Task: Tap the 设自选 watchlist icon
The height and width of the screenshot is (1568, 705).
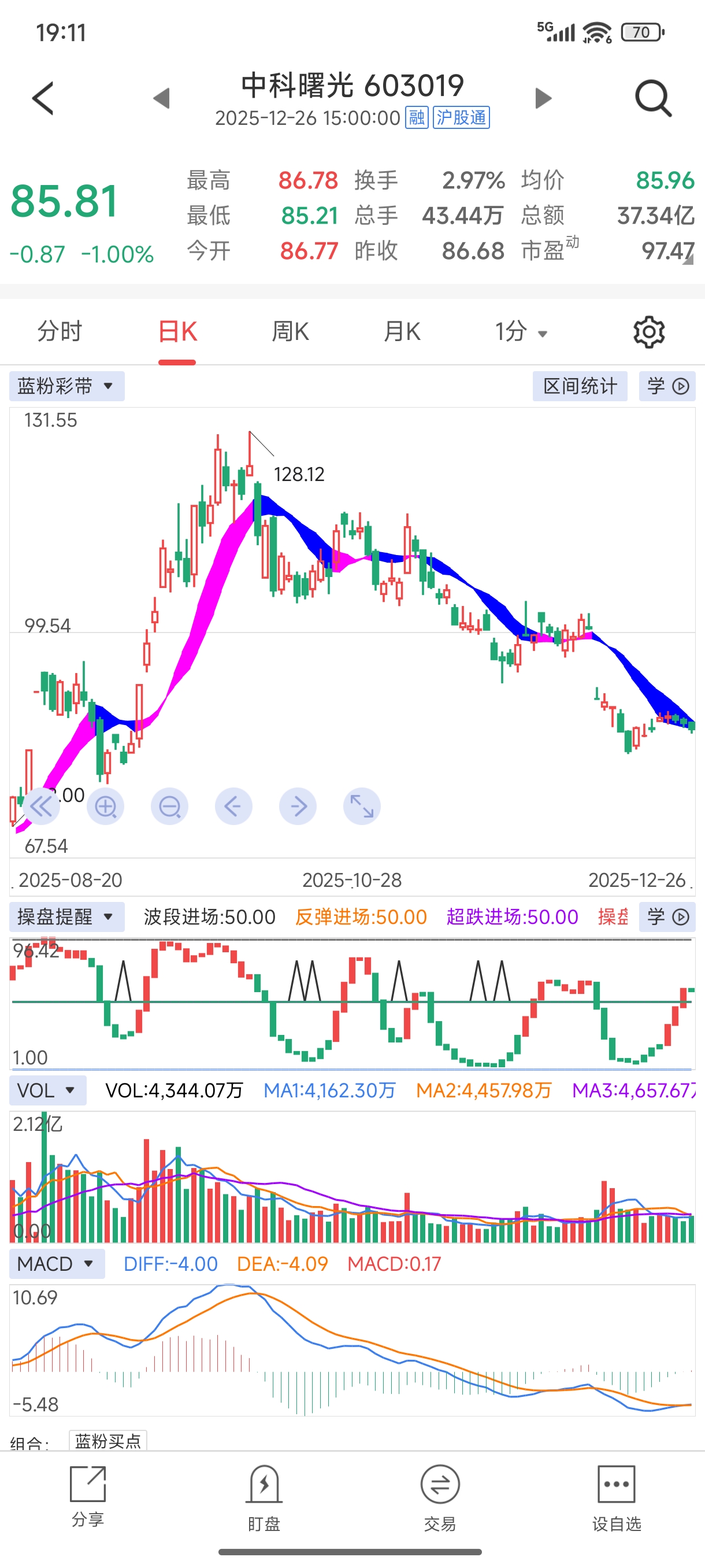Action: click(616, 1497)
